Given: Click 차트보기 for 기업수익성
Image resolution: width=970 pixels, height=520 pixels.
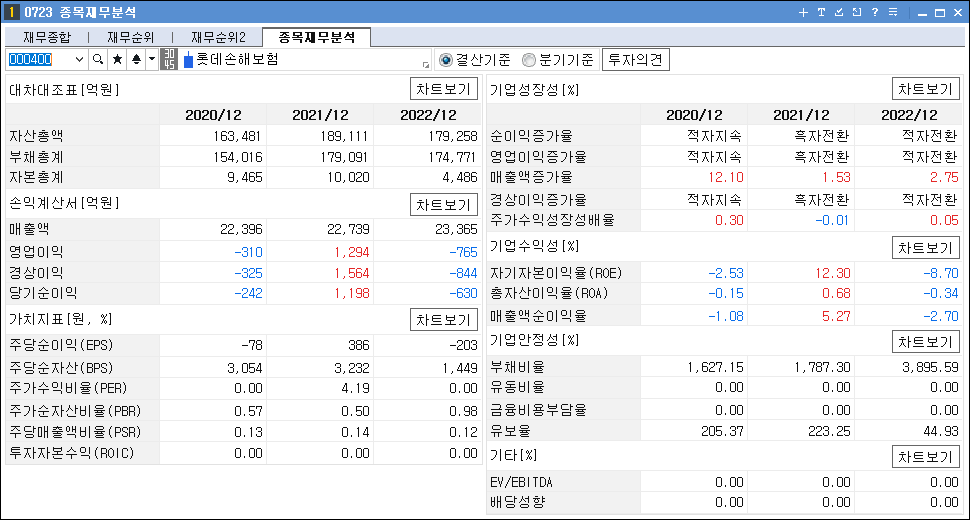Looking at the screenshot, I should pyautogui.click(x=925, y=248).
